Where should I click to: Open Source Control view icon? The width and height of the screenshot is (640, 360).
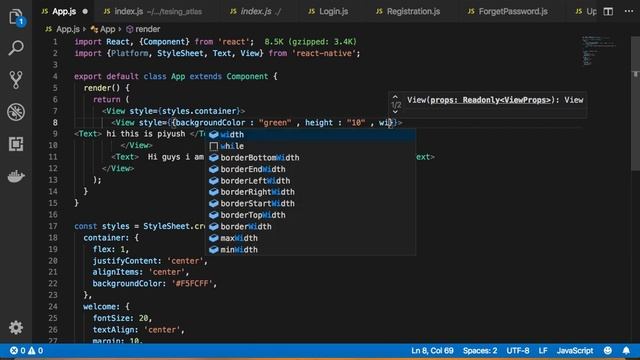(16, 80)
